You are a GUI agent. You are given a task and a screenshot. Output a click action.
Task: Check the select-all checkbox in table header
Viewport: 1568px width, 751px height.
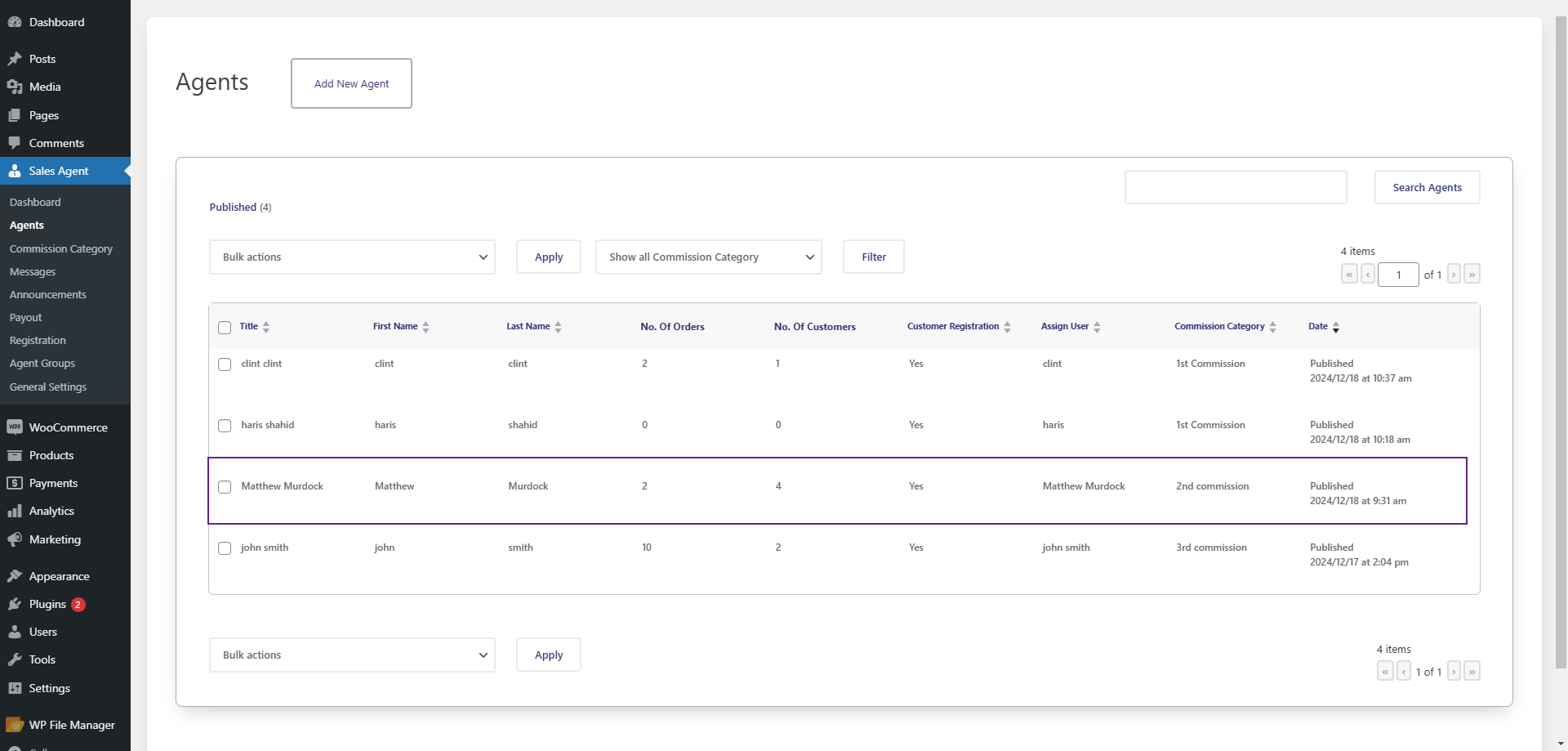[x=225, y=328]
